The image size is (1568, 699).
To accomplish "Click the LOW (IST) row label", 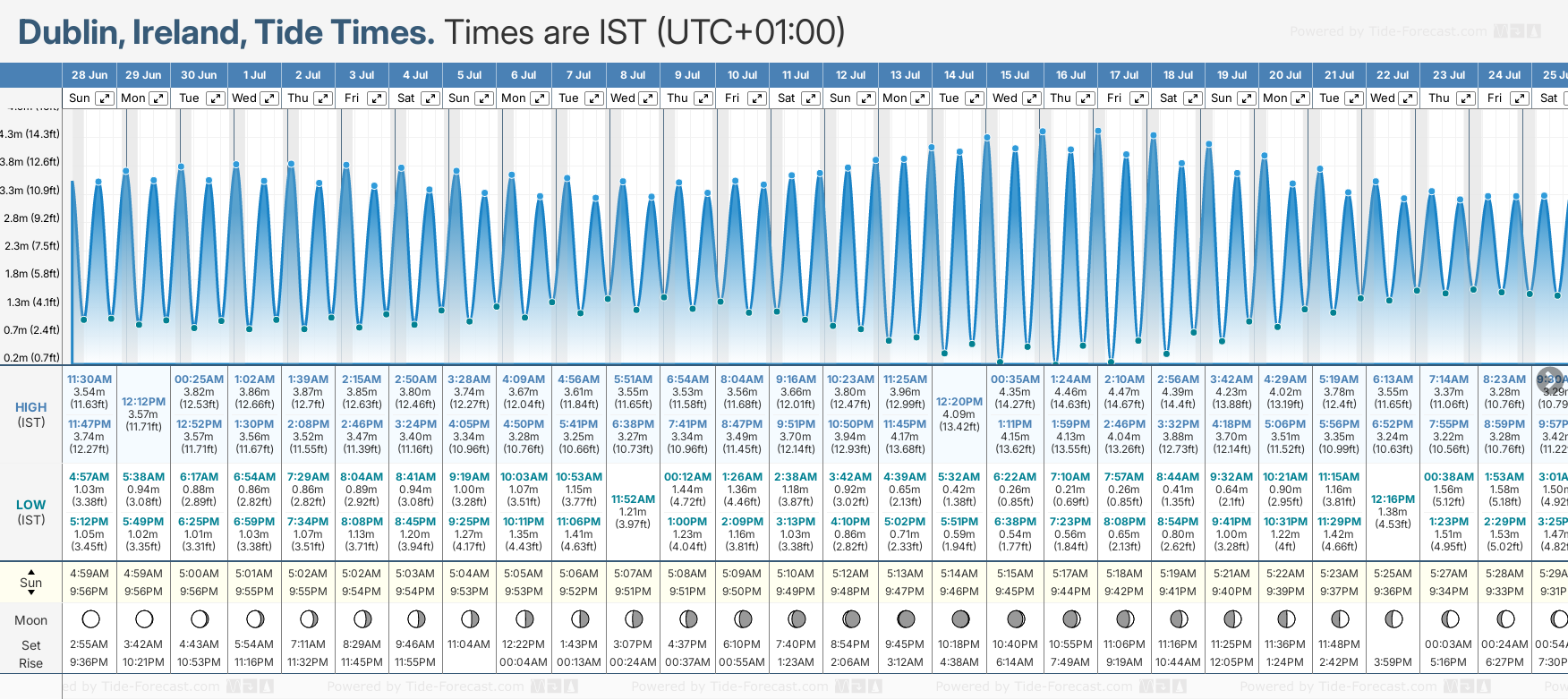I will click(31, 512).
